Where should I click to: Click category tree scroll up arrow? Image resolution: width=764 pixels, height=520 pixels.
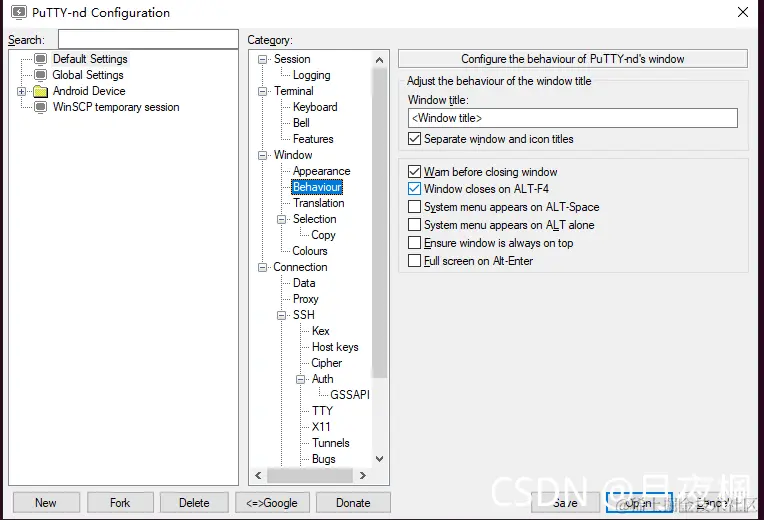pyautogui.click(x=380, y=60)
